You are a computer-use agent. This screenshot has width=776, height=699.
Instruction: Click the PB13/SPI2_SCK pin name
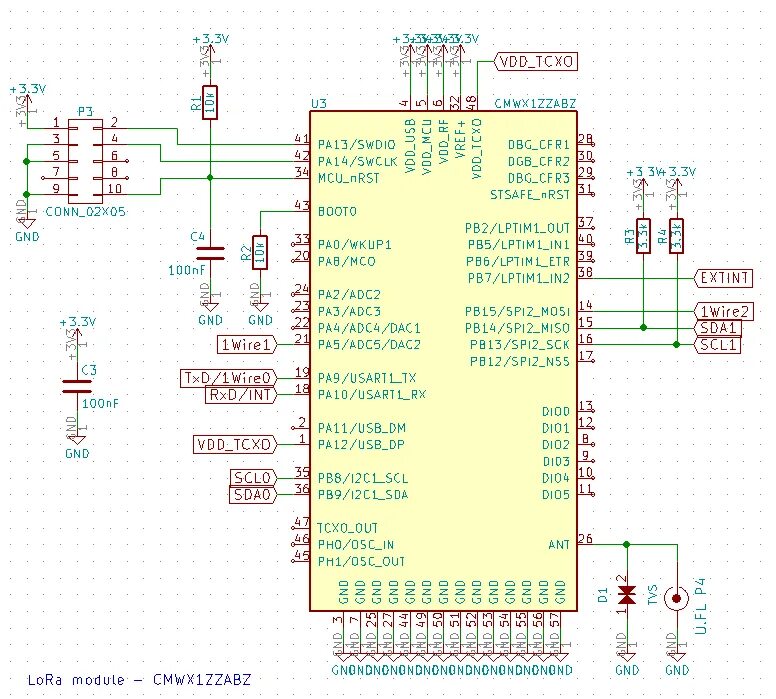coord(520,345)
